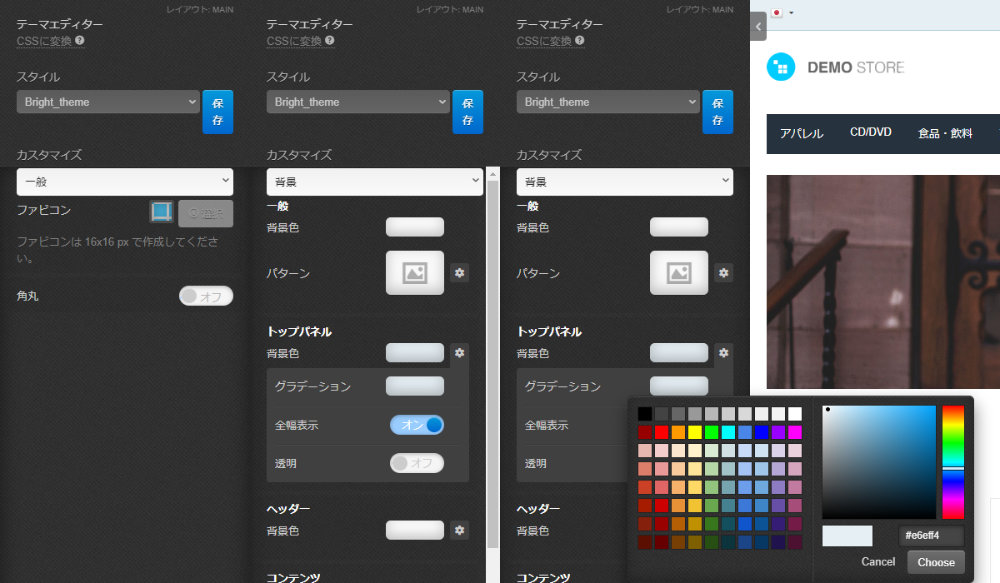
Task: Click favicon image icon next to ファビコン
Action: [161, 211]
